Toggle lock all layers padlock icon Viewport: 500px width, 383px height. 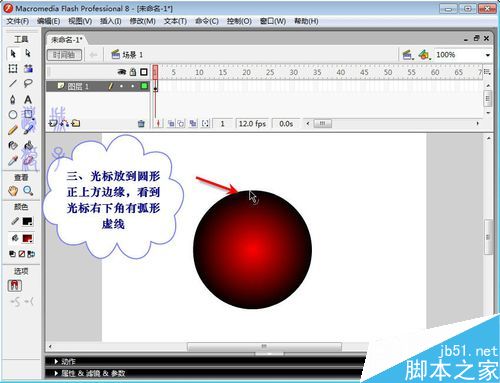pyautogui.click(x=133, y=72)
